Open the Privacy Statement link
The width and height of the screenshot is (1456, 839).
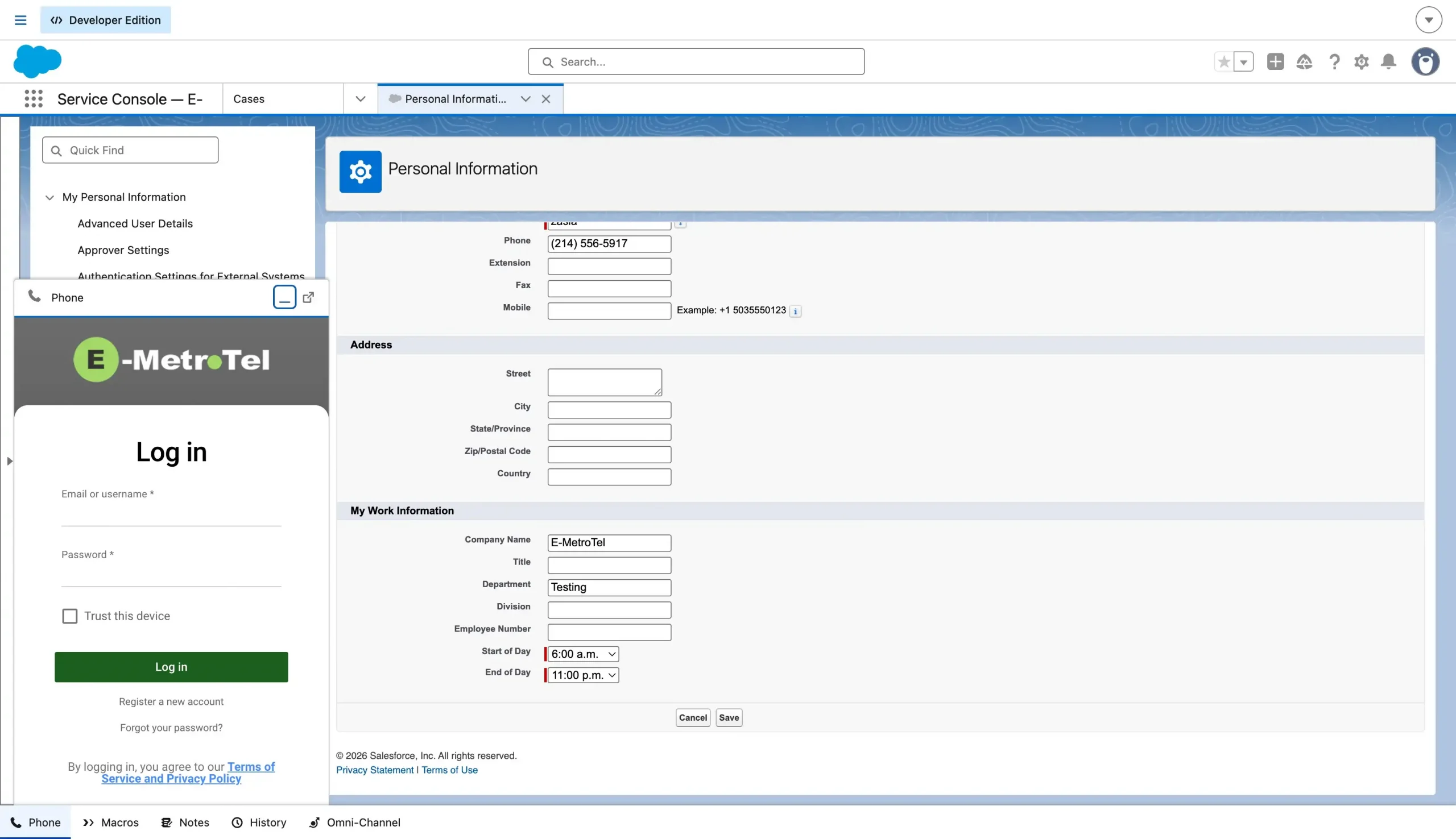pos(375,770)
